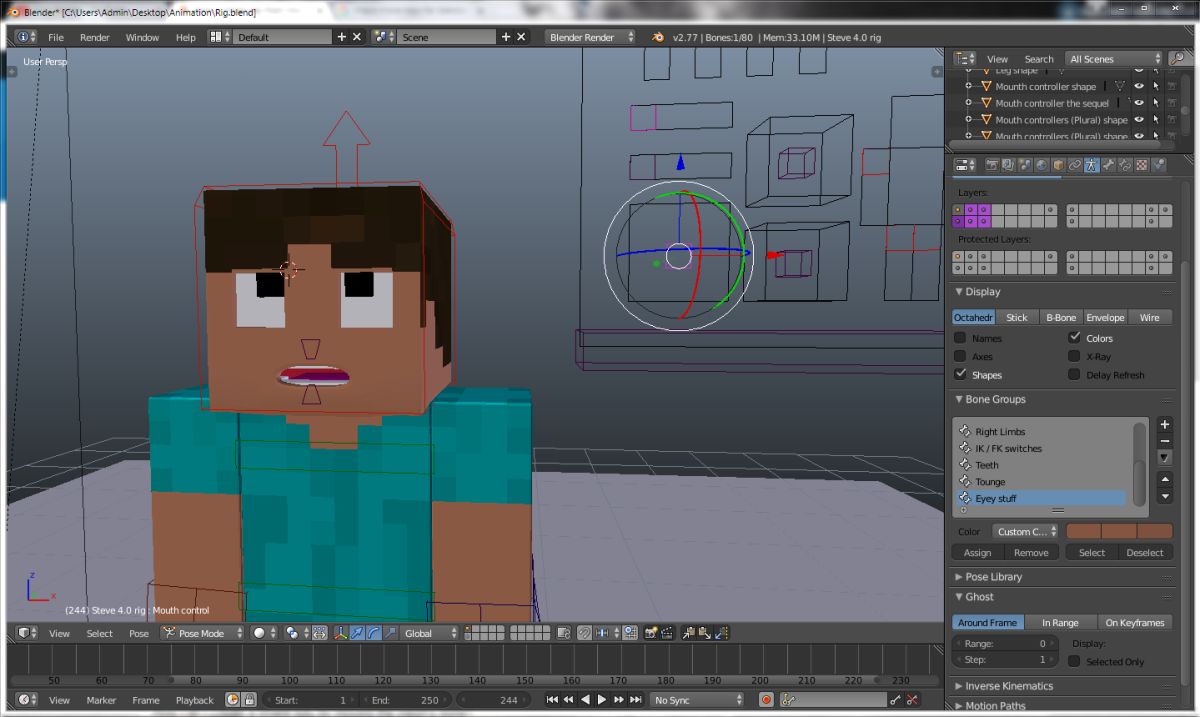Jump to the start frame
The width and height of the screenshot is (1200, 717).
(553, 700)
